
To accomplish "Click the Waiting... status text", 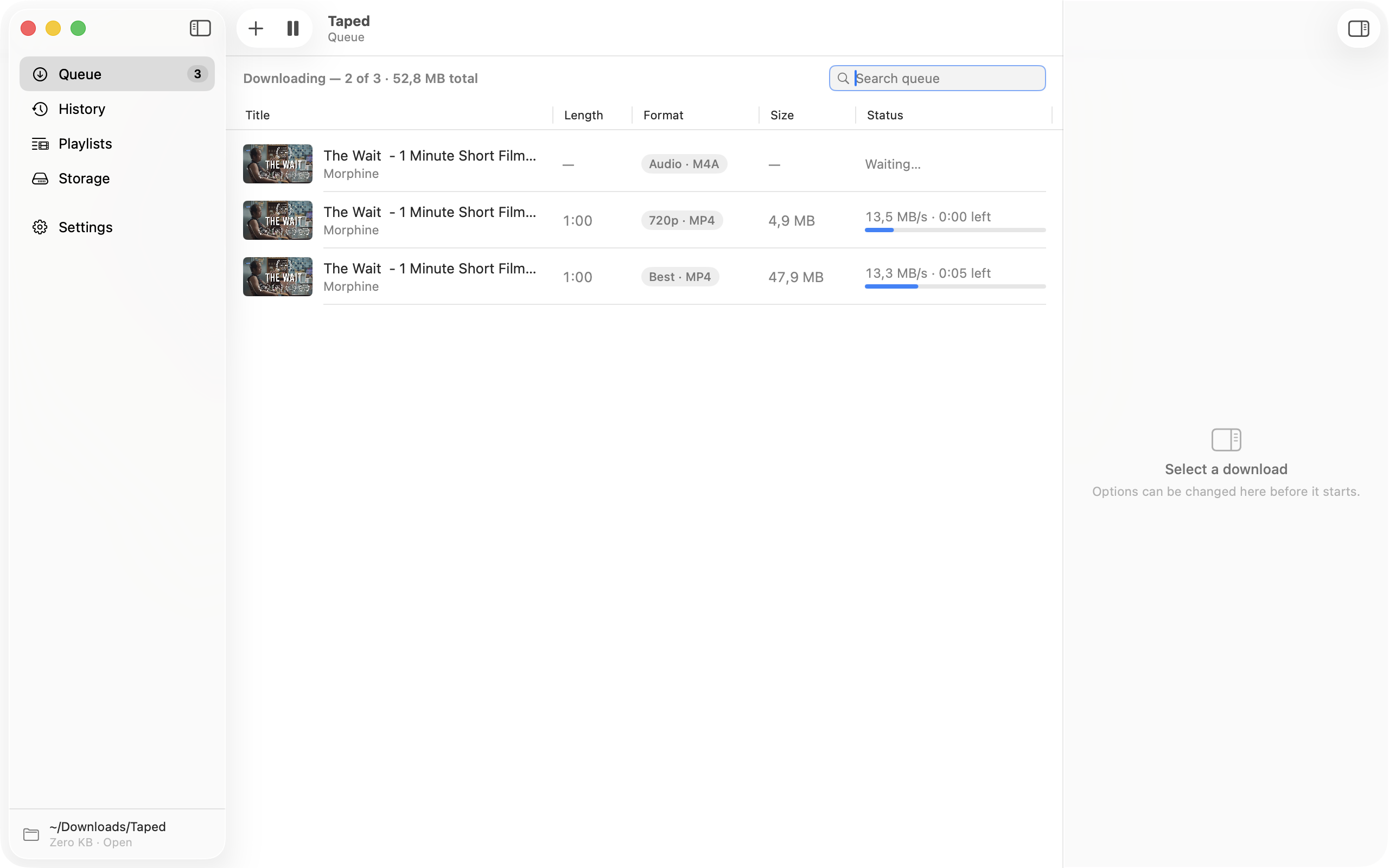I will click(893, 164).
